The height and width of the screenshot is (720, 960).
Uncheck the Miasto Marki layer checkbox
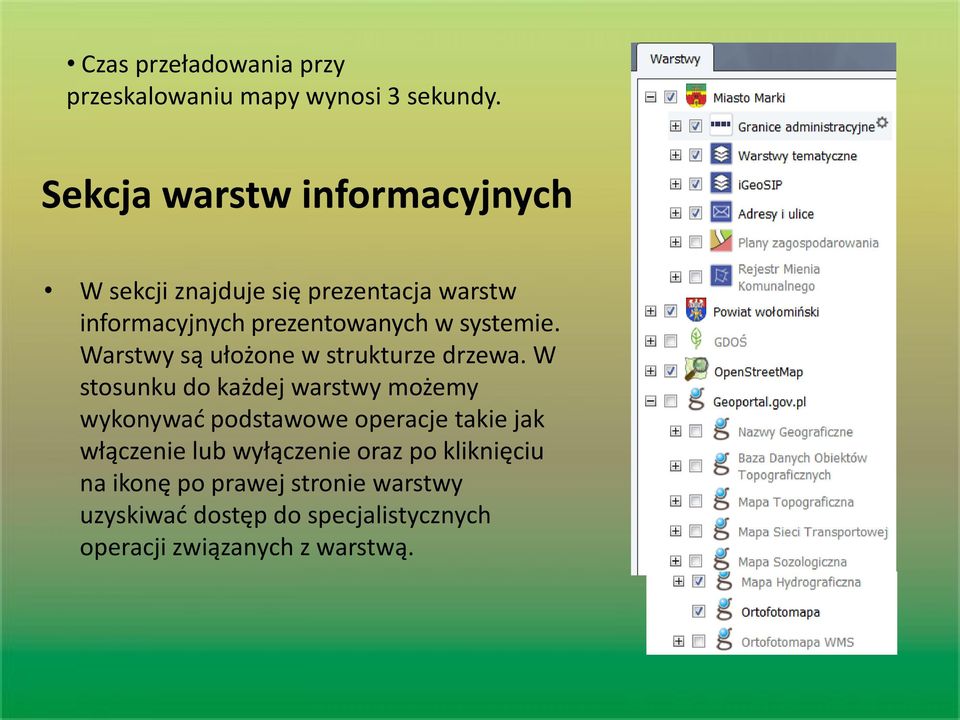(671, 97)
